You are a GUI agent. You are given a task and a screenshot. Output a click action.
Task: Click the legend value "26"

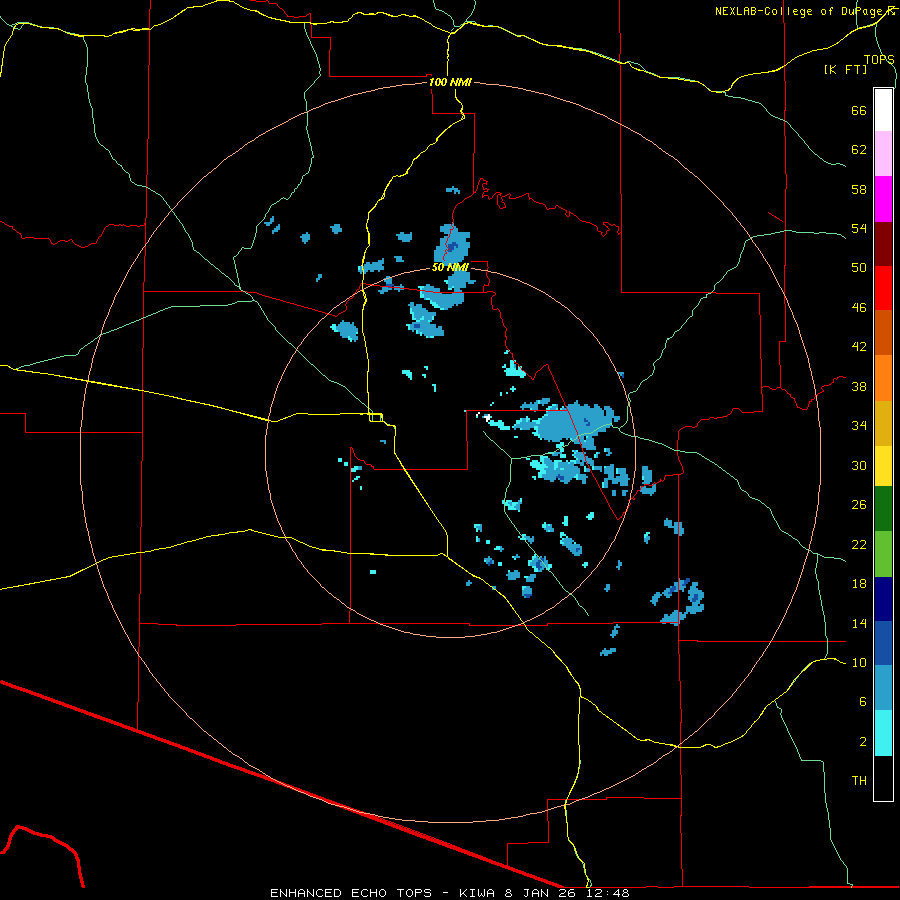coord(859,505)
